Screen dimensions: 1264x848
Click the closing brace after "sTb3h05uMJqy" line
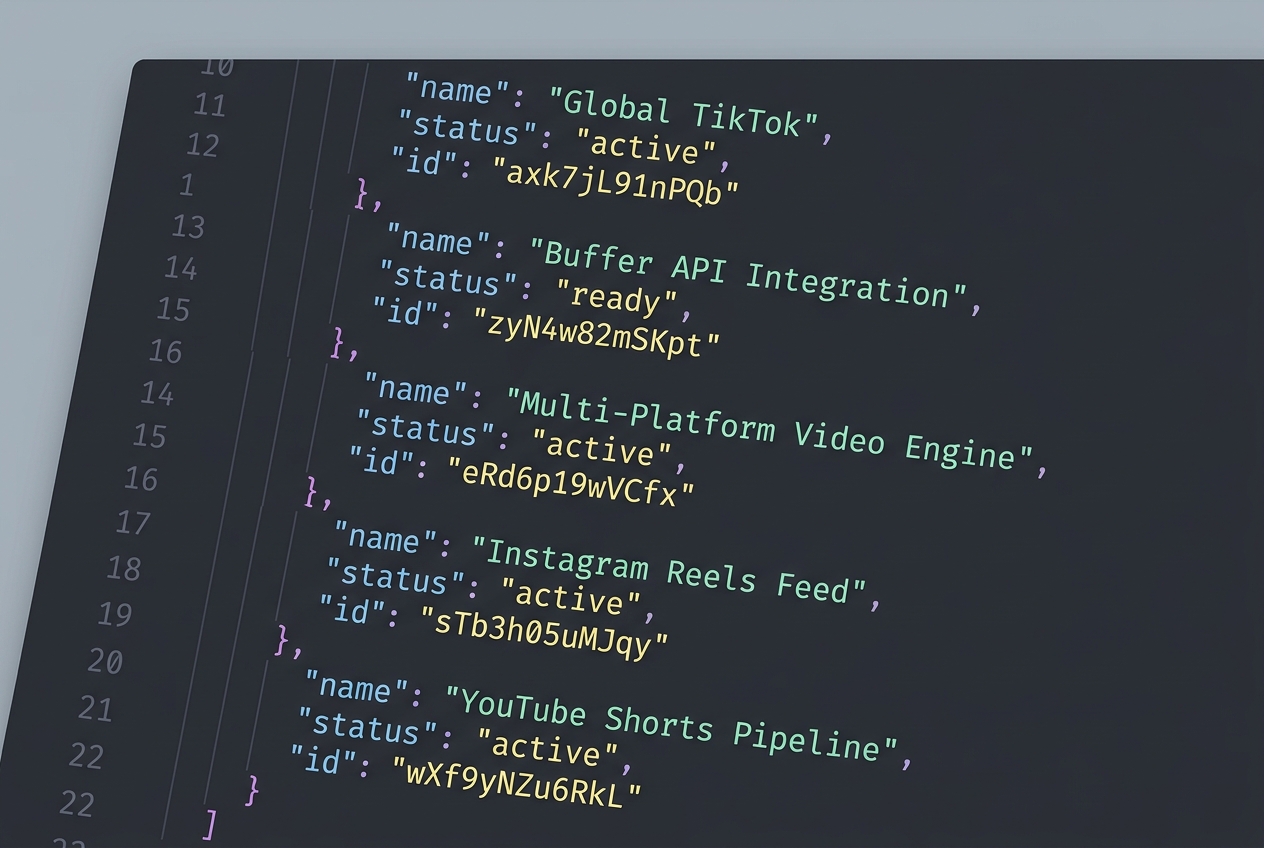[x=284, y=640]
